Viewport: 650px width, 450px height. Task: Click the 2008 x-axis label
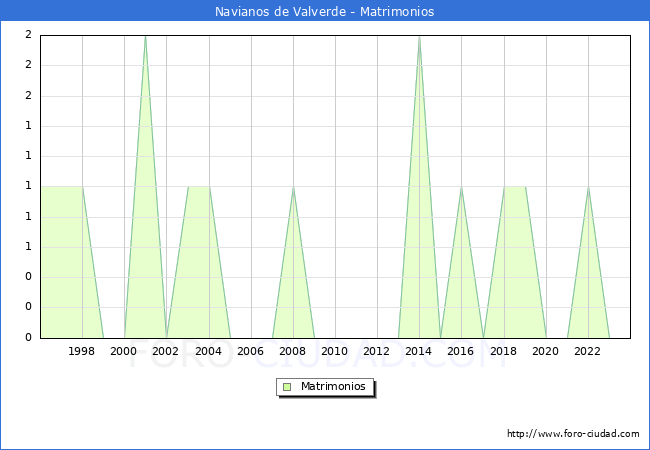tap(293, 351)
